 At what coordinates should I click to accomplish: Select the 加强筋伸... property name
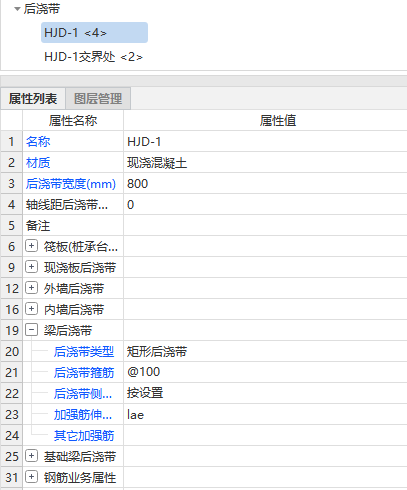point(83,415)
